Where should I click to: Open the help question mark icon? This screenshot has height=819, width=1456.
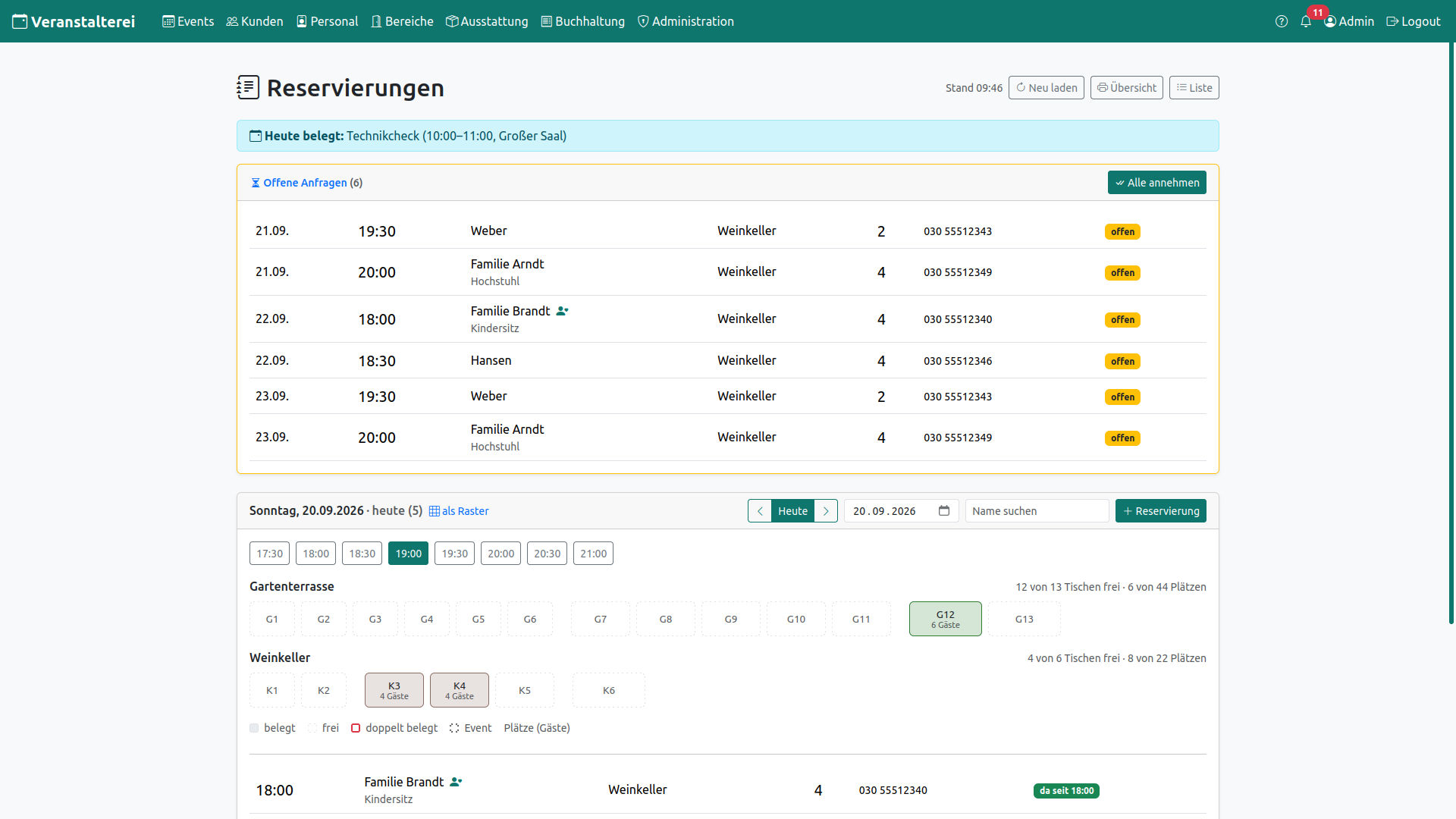(x=1282, y=21)
